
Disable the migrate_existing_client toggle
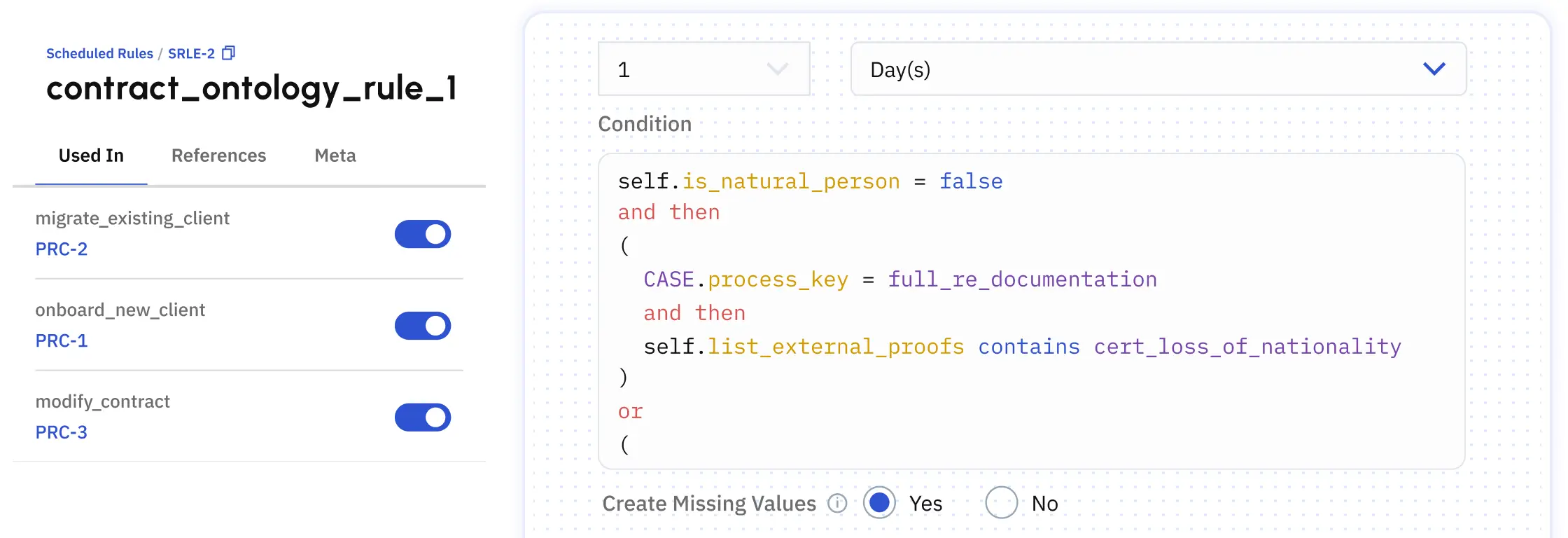point(423,234)
